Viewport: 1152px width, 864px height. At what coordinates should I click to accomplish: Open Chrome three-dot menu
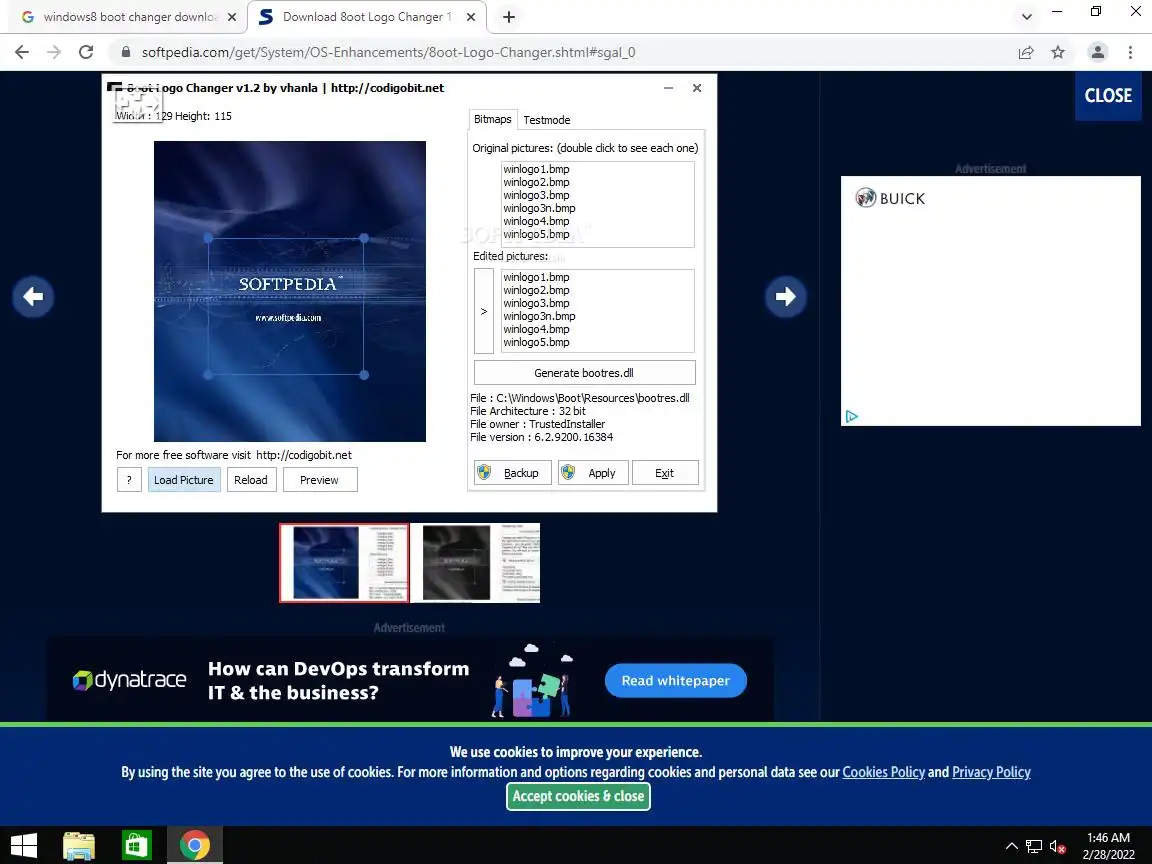[1130, 52]
